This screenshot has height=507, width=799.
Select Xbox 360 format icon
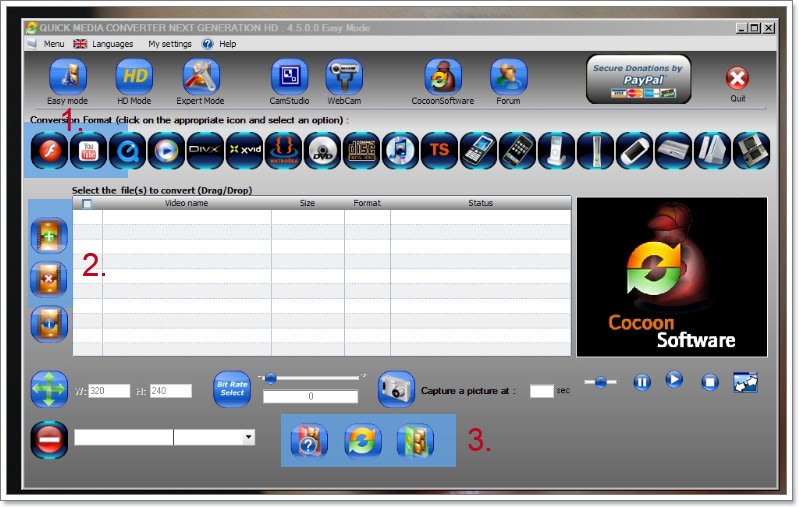595,150
